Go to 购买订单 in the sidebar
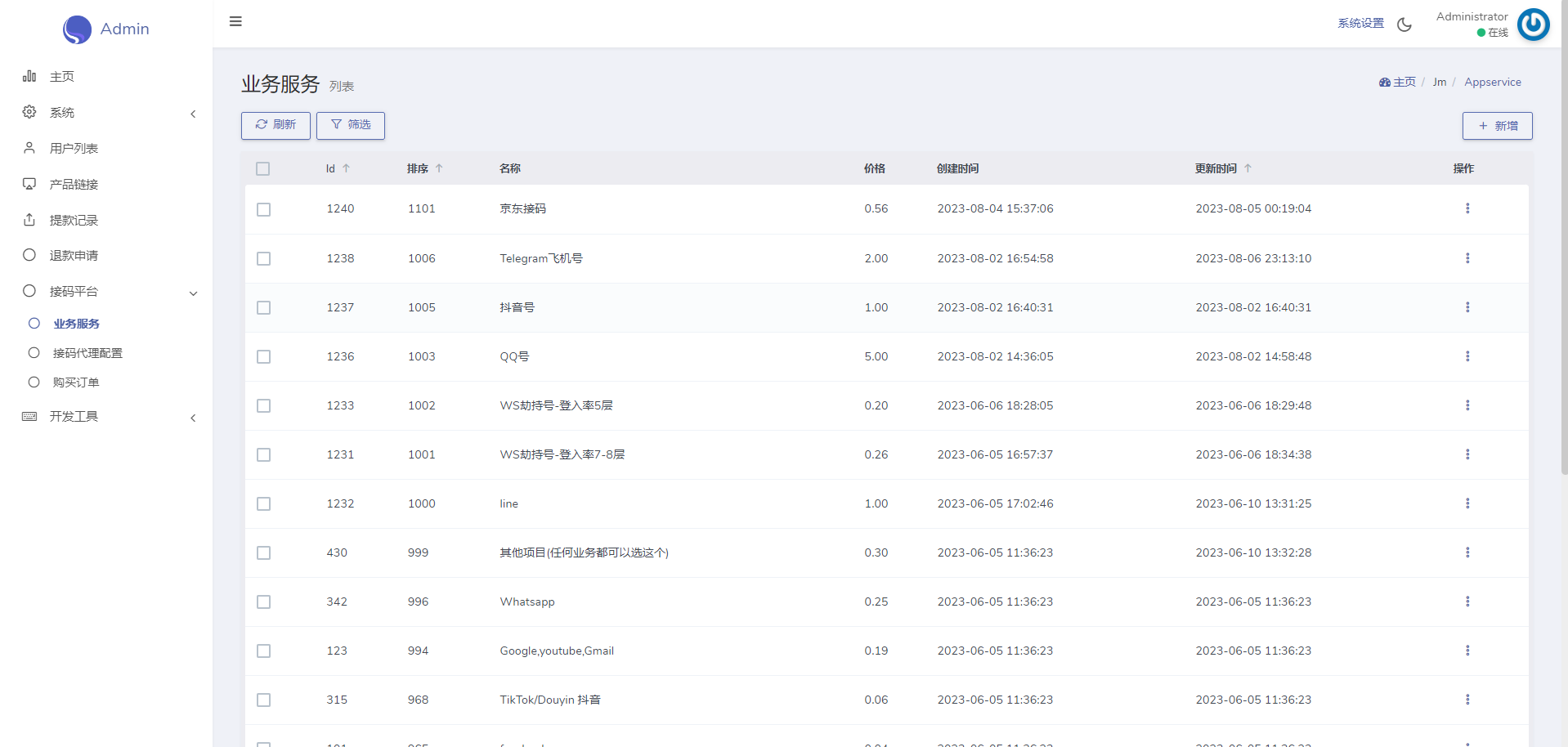The height and width of the screenshot is (747, 1568). point(76,382)
